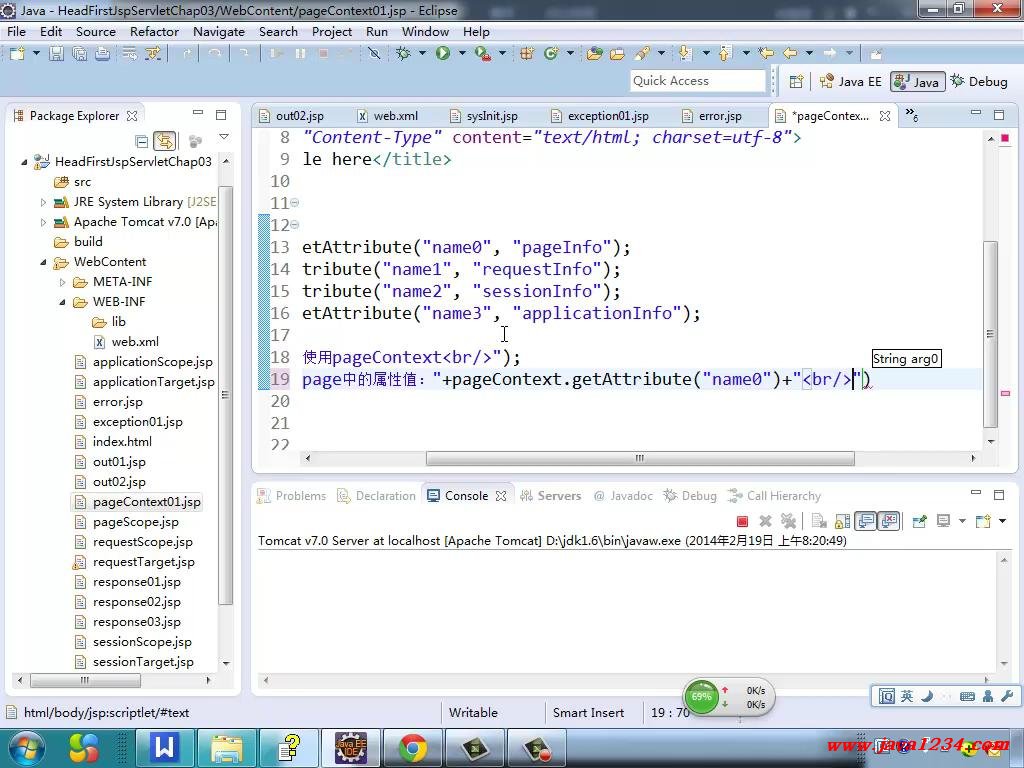Open the Package Explorer view menu dropdown
Screen dimensions: 1024x768
(223, 140)
